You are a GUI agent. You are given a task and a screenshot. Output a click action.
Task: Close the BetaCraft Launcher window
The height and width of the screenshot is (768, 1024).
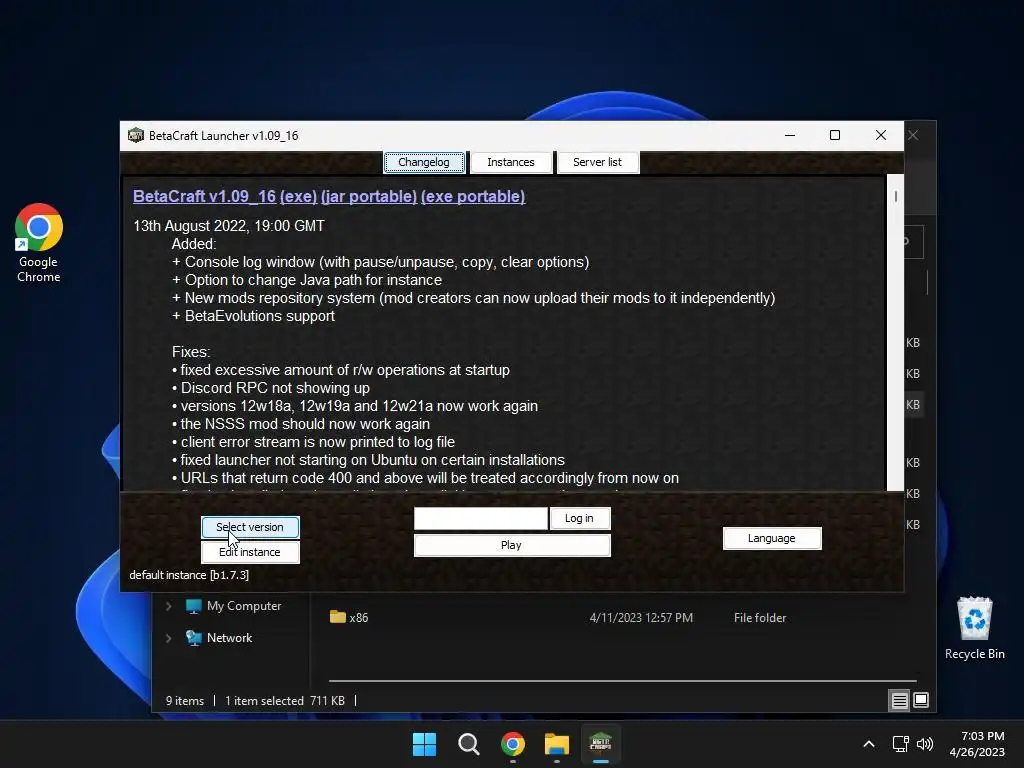881,135
